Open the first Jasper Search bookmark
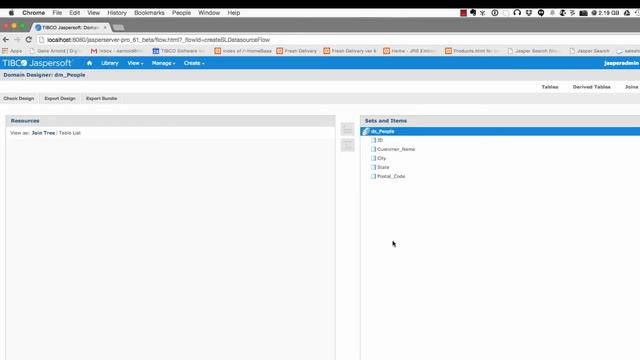Viewport: 640px width, 360px height. click(x=533, y=51)
